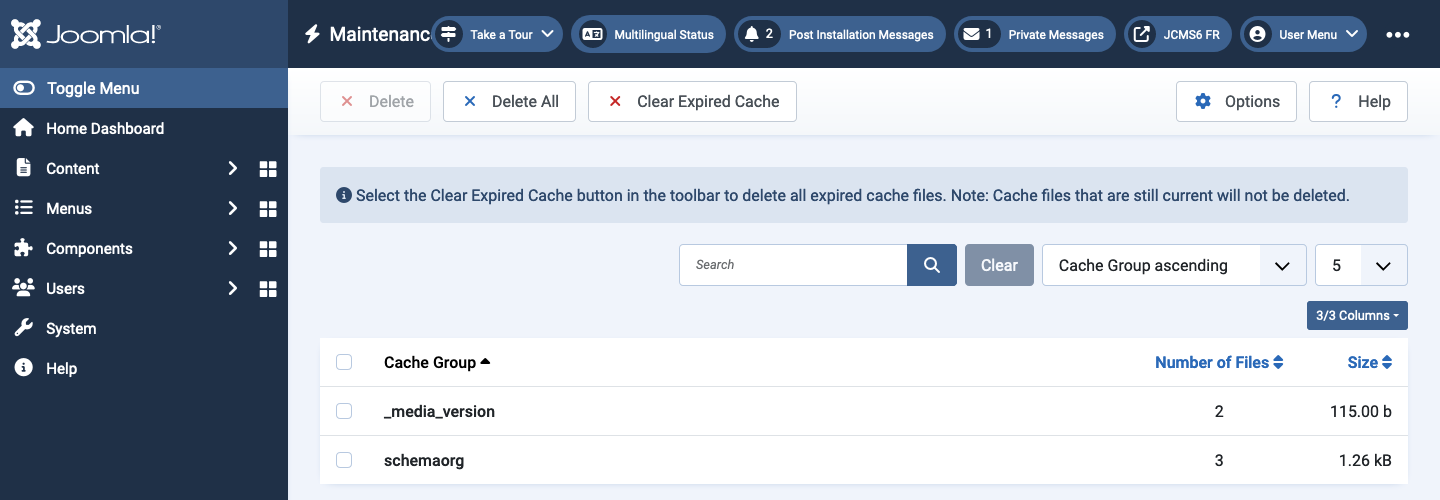Open the 3/3 Columns dropdown
The width and height of the screenshot is (1440, 500).
click(1357, 315)
